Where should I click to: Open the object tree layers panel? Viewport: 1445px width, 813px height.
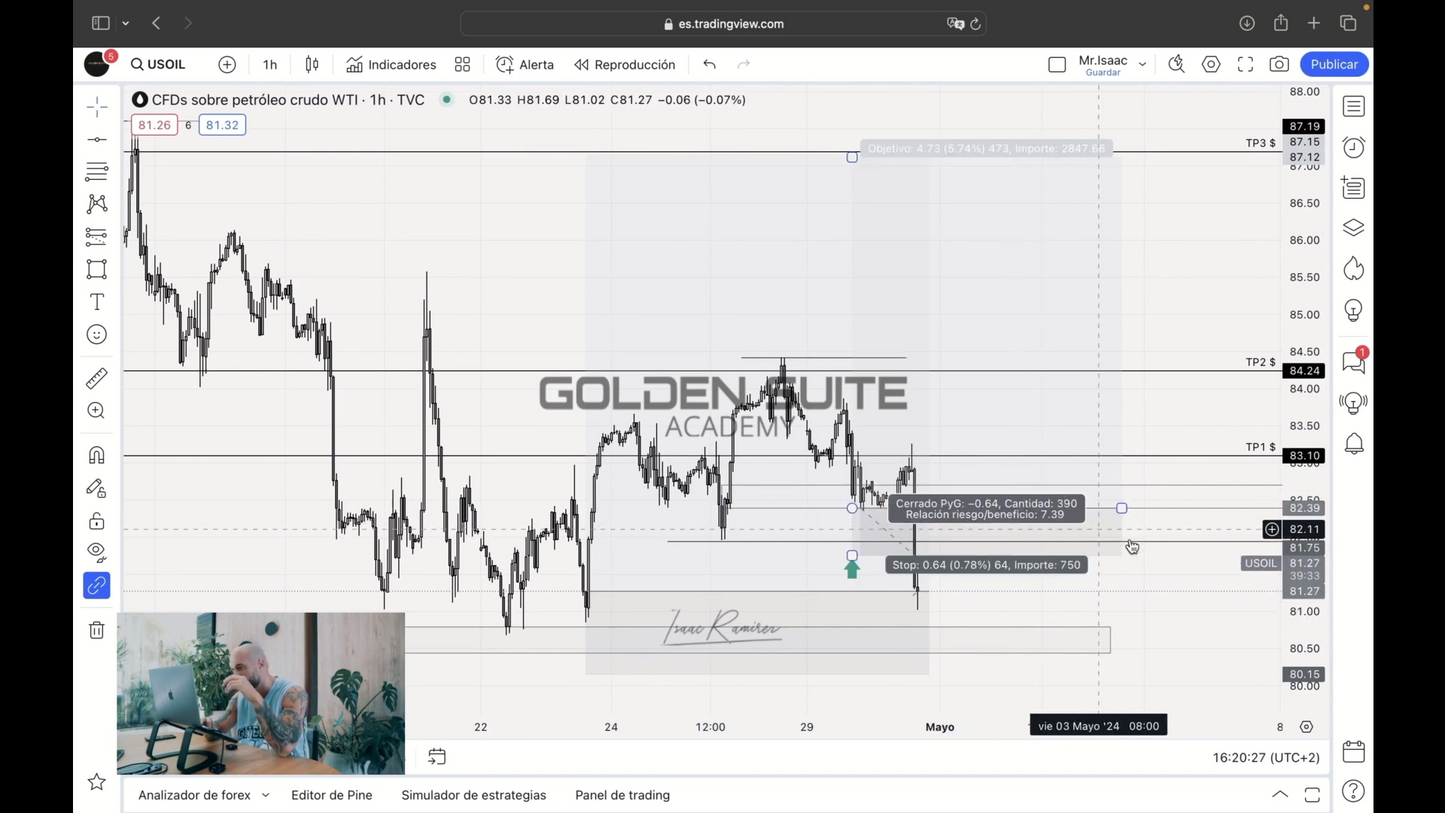[x=1354, y=228]
